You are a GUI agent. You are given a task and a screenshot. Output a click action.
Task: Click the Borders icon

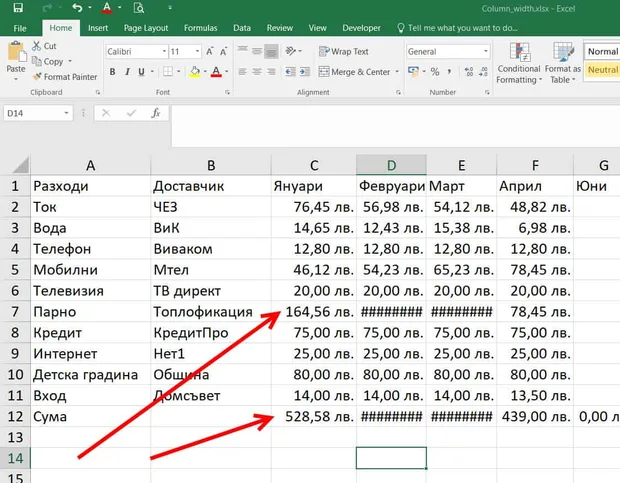click(x=168, y=72)
